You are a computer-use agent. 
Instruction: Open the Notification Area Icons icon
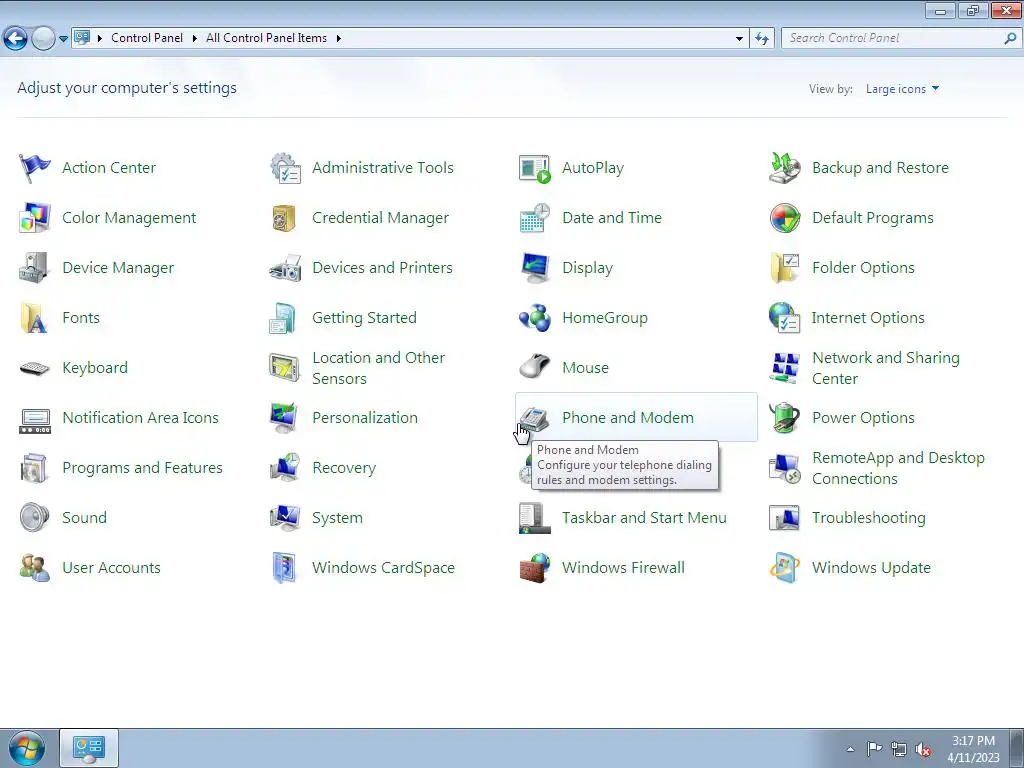pyautogui.click(x=35, y=421)
